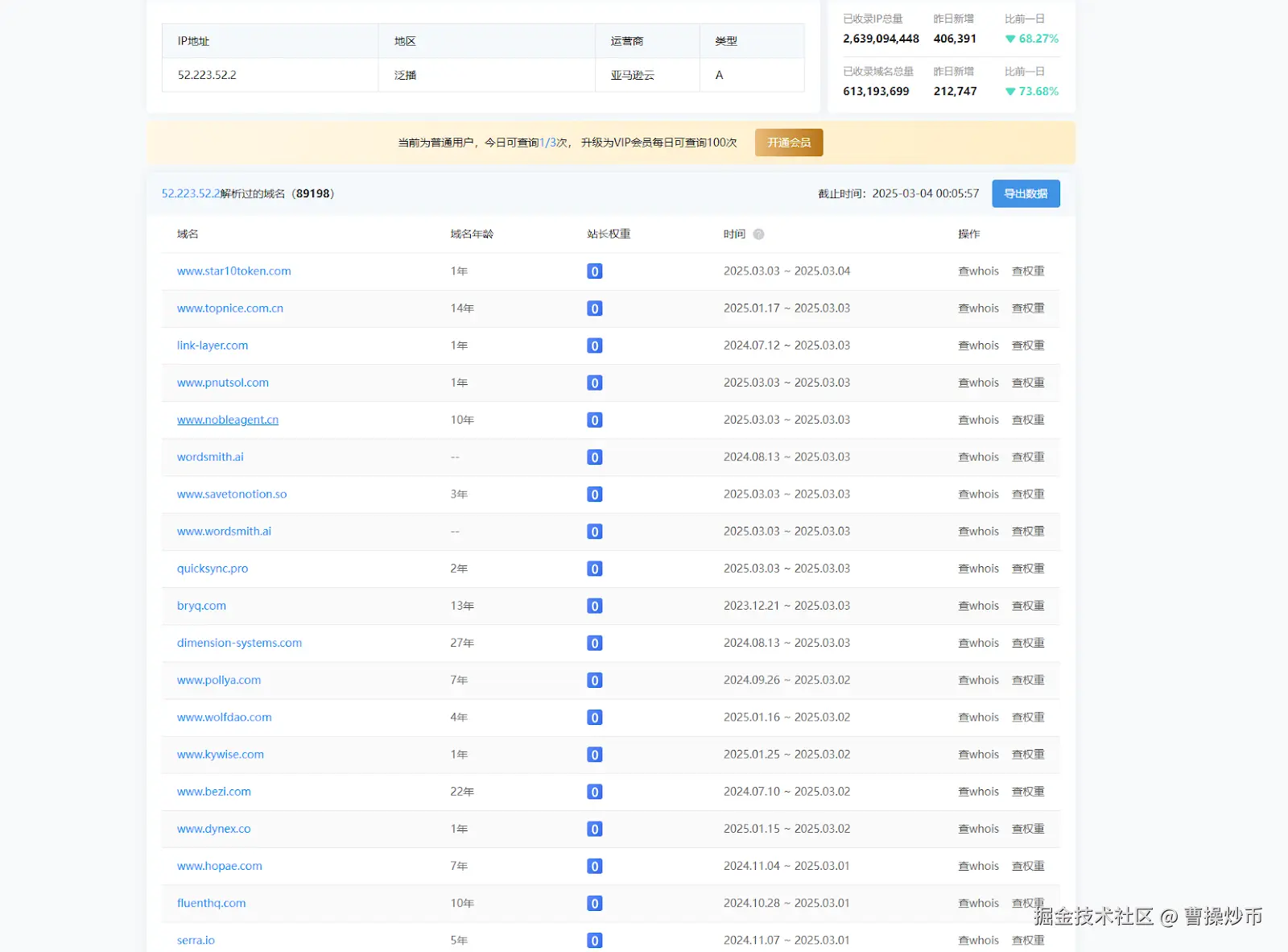This screenshot has width=1288, height=952.
Task: Click the 2,639,094,448 IP total value
Action: [881, 39]
